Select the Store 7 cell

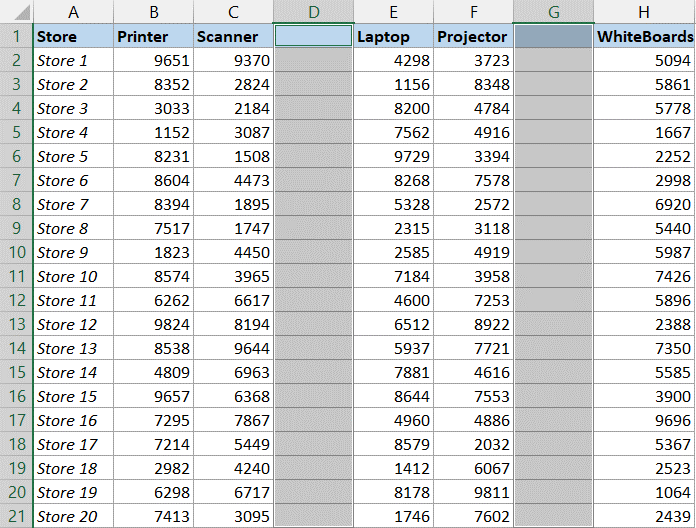(x=73, y=204)
